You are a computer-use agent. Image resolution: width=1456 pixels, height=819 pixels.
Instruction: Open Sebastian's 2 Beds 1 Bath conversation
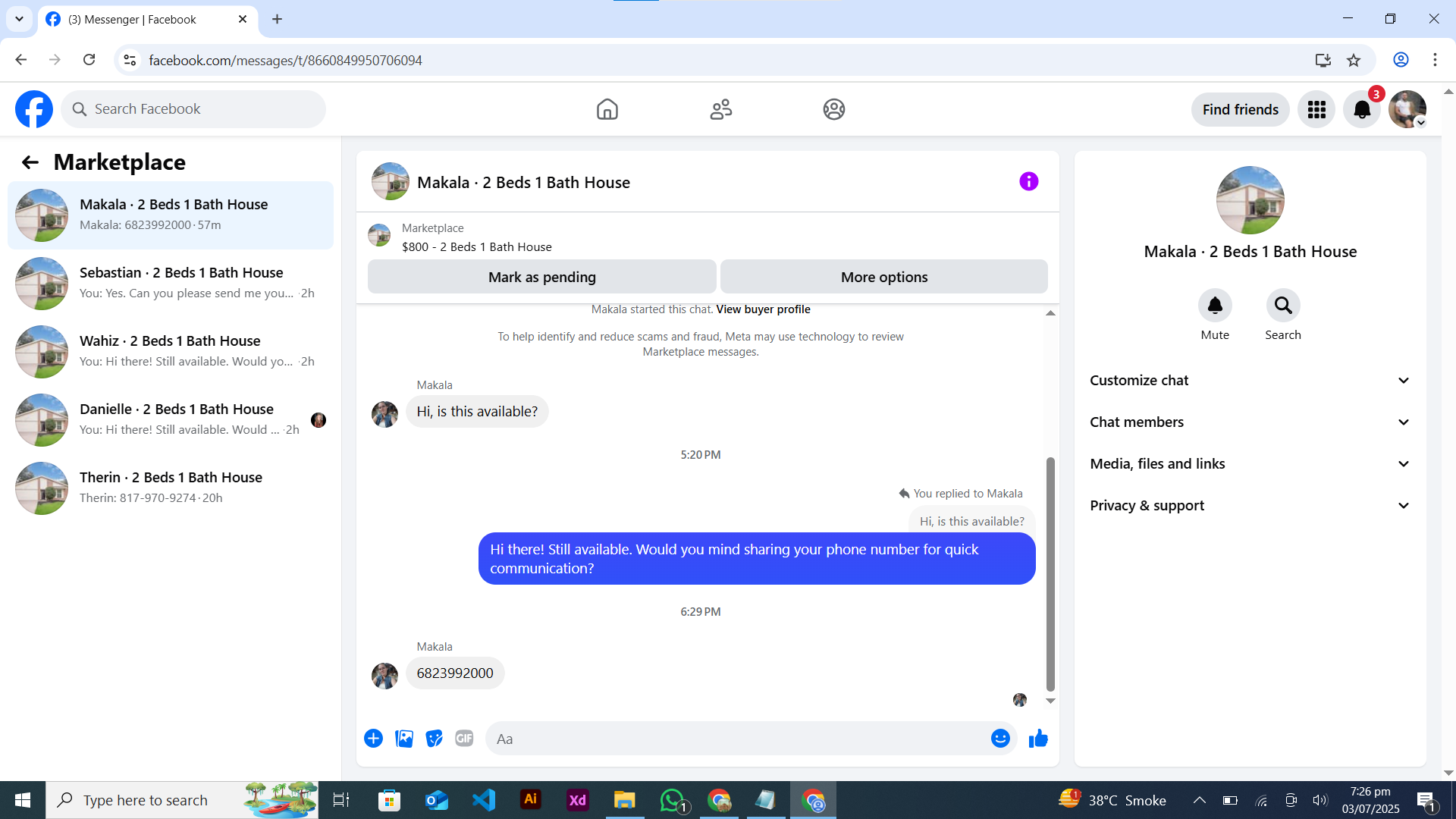(x=171, y=283)
